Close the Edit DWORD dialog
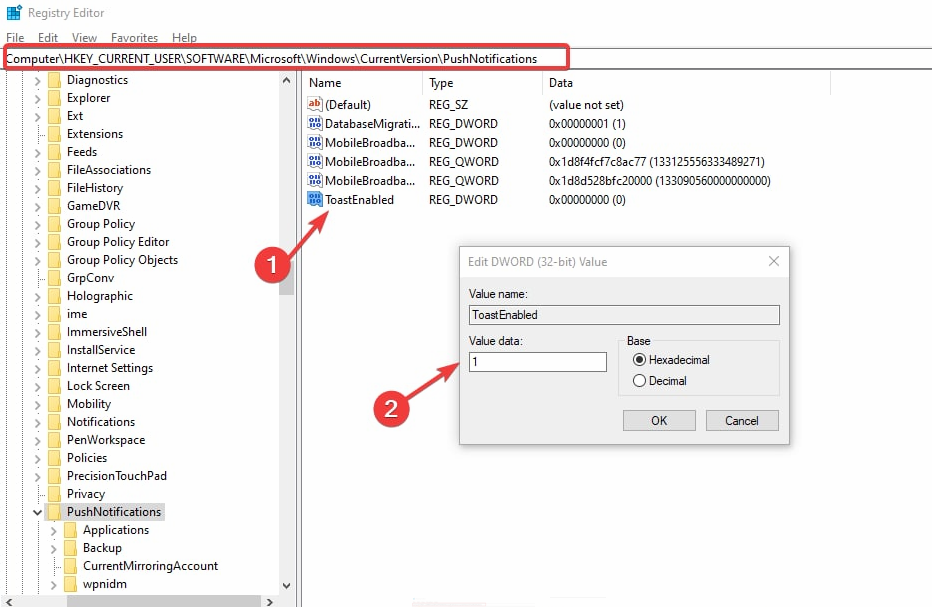 point(773,261)
